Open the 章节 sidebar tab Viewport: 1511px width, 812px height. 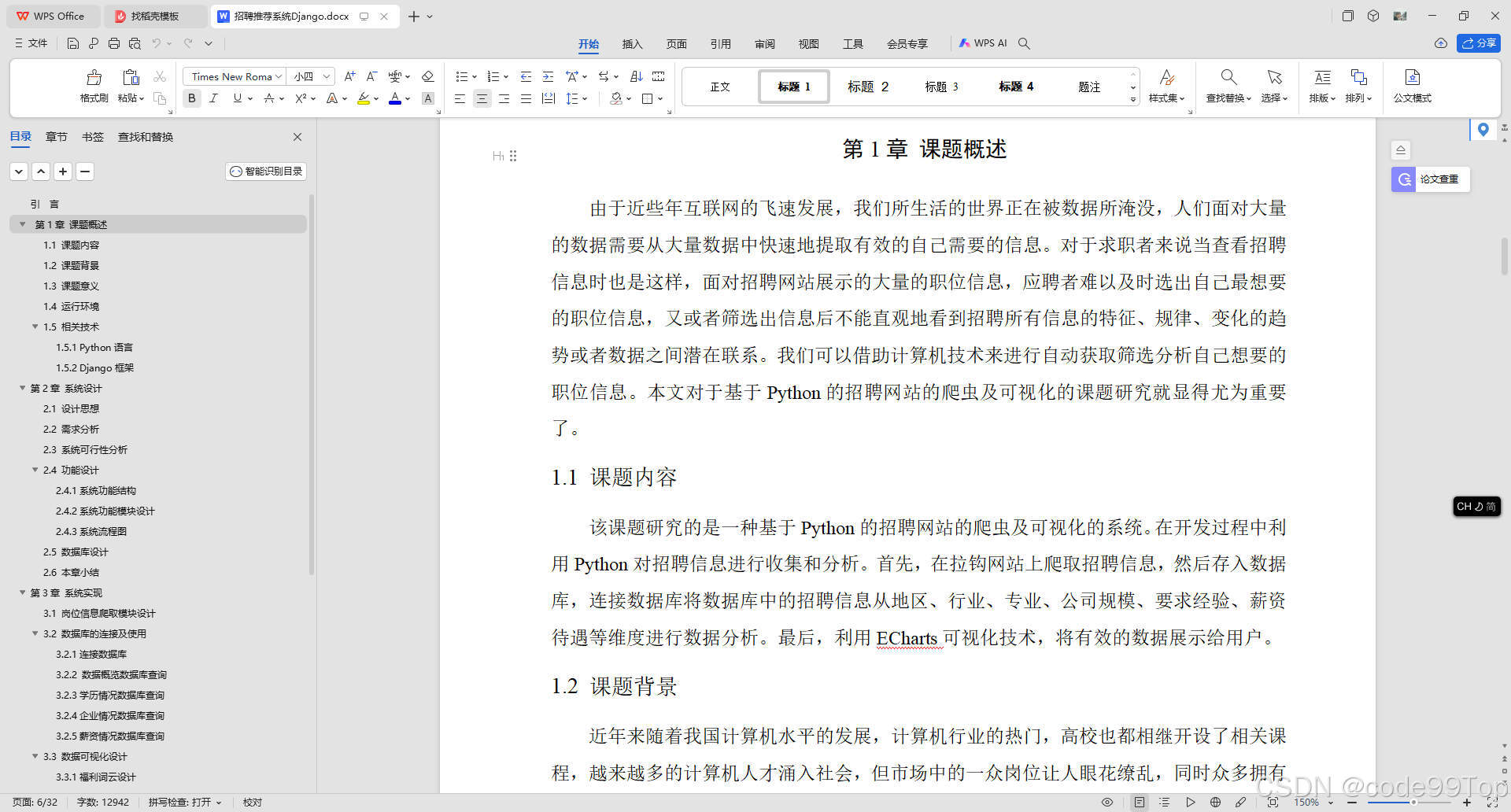(56, 136)
